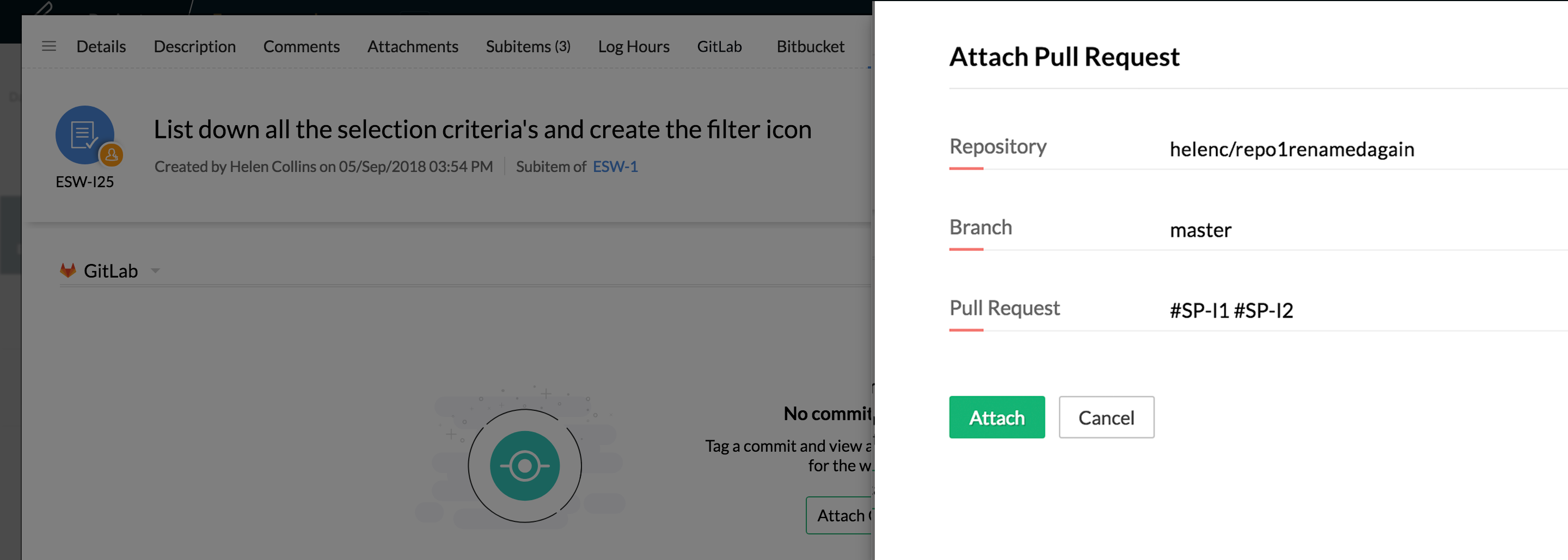1568x560 pixels.
Task: Open the Branch dropdown showing master
Action: (1200, 230)
